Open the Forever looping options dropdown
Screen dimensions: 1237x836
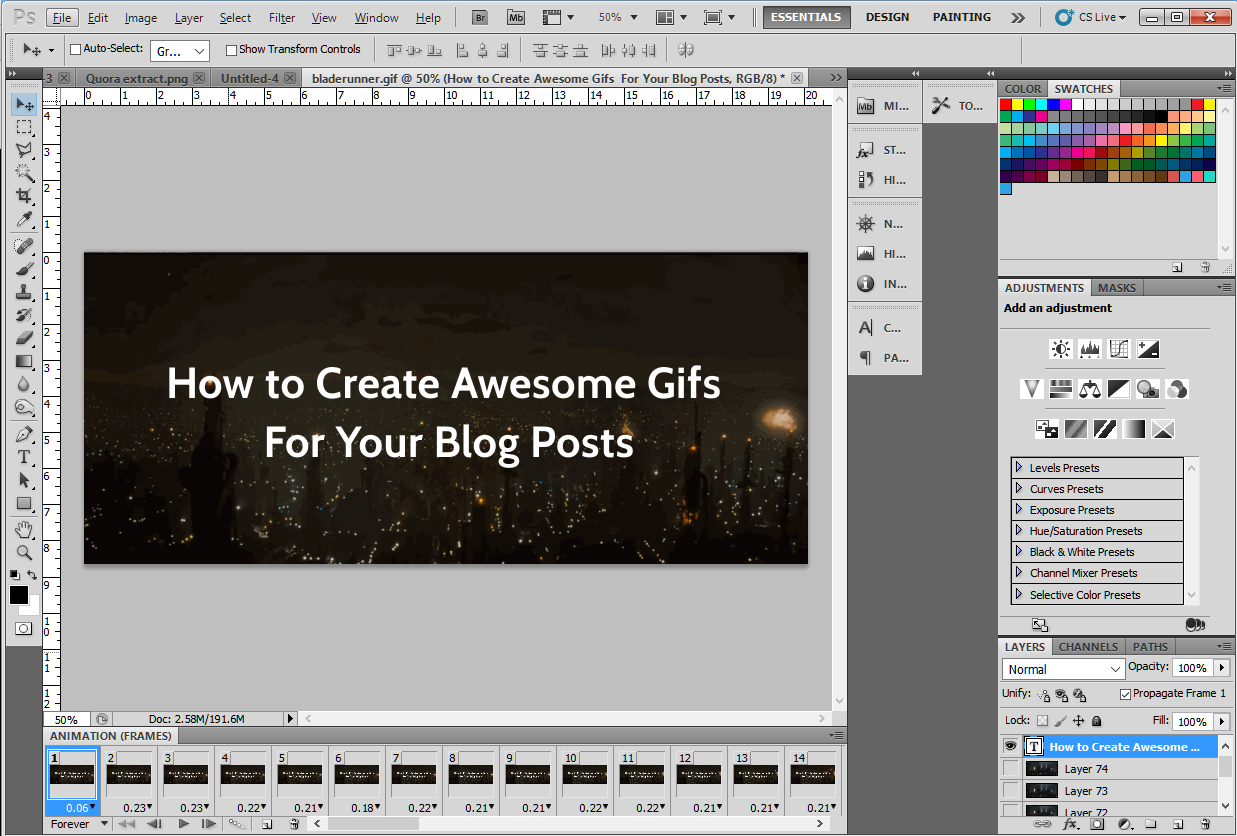click(79, 824)
